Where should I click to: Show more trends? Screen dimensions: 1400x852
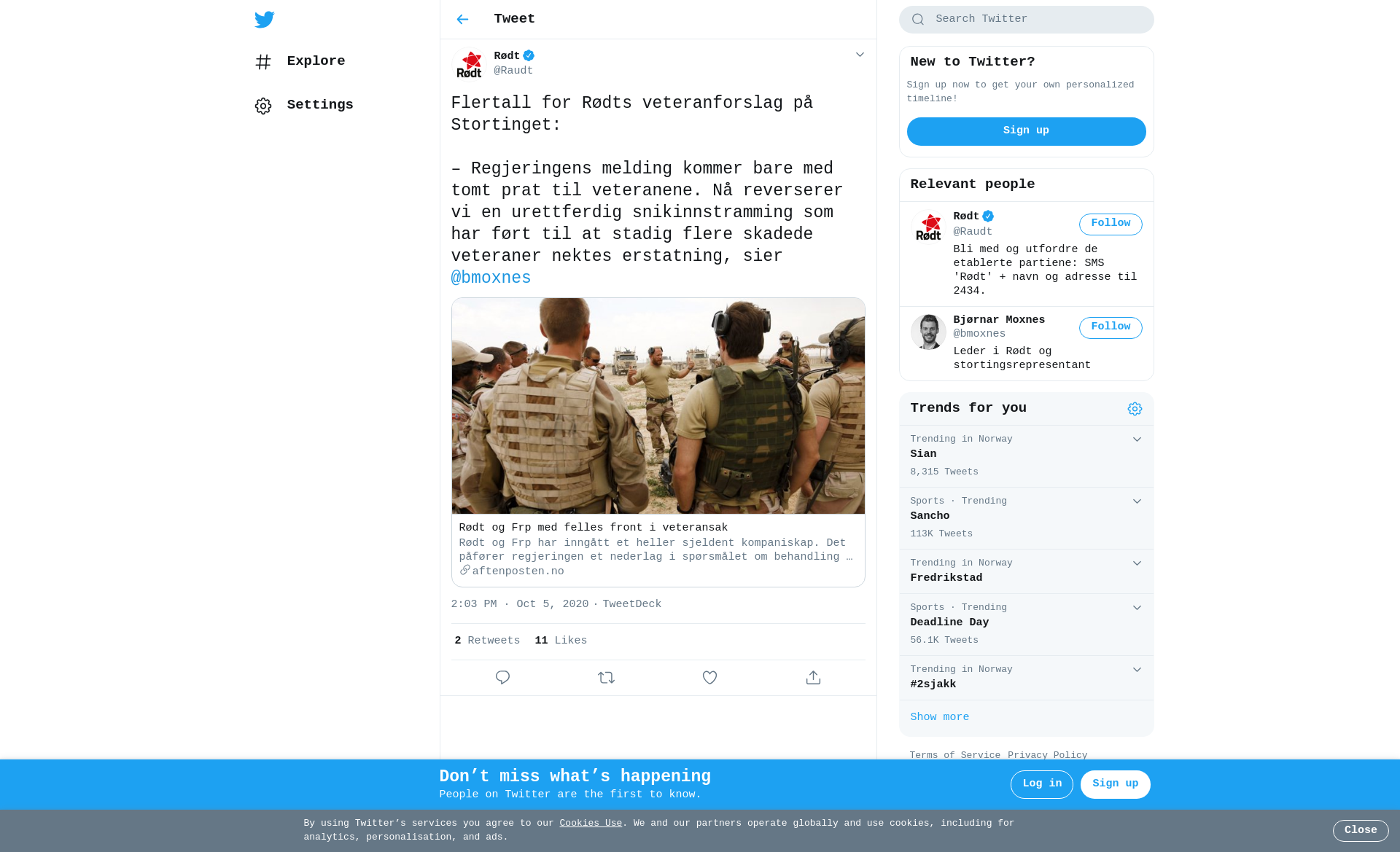939,717
